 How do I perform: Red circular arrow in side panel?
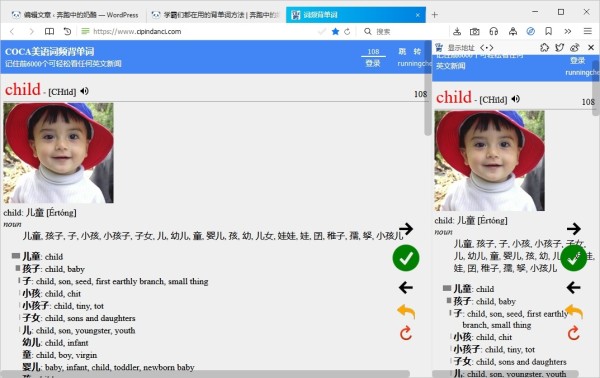pos(574,333)
